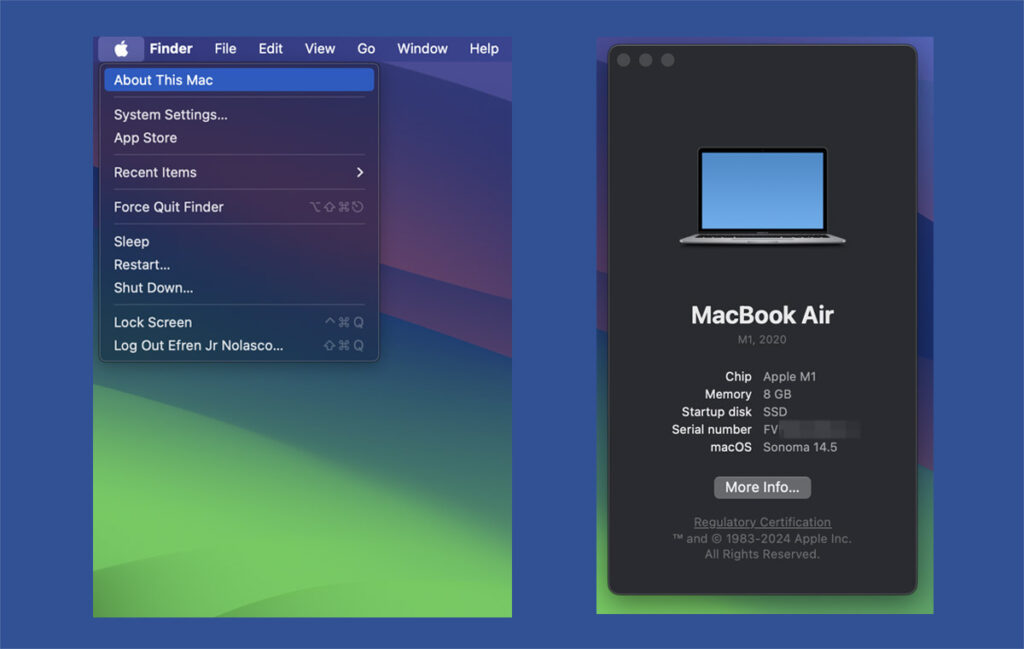Open the Regulatory Certification link
The height and width of the screenshot is (649, 1024).
762,522
